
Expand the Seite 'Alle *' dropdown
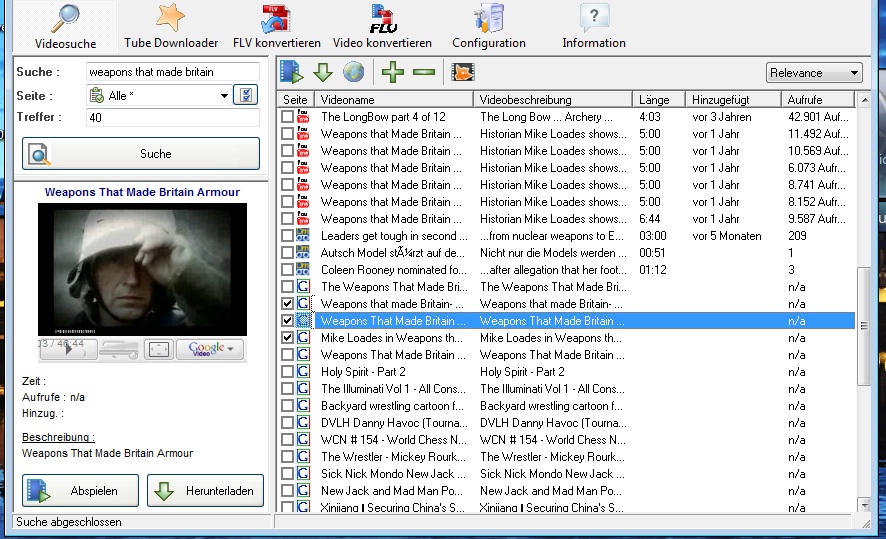(224, 96)
